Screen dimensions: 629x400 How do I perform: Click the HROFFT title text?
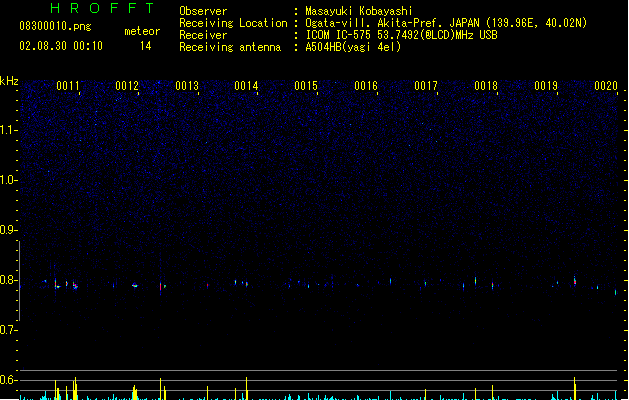click(x=102, y=8)
